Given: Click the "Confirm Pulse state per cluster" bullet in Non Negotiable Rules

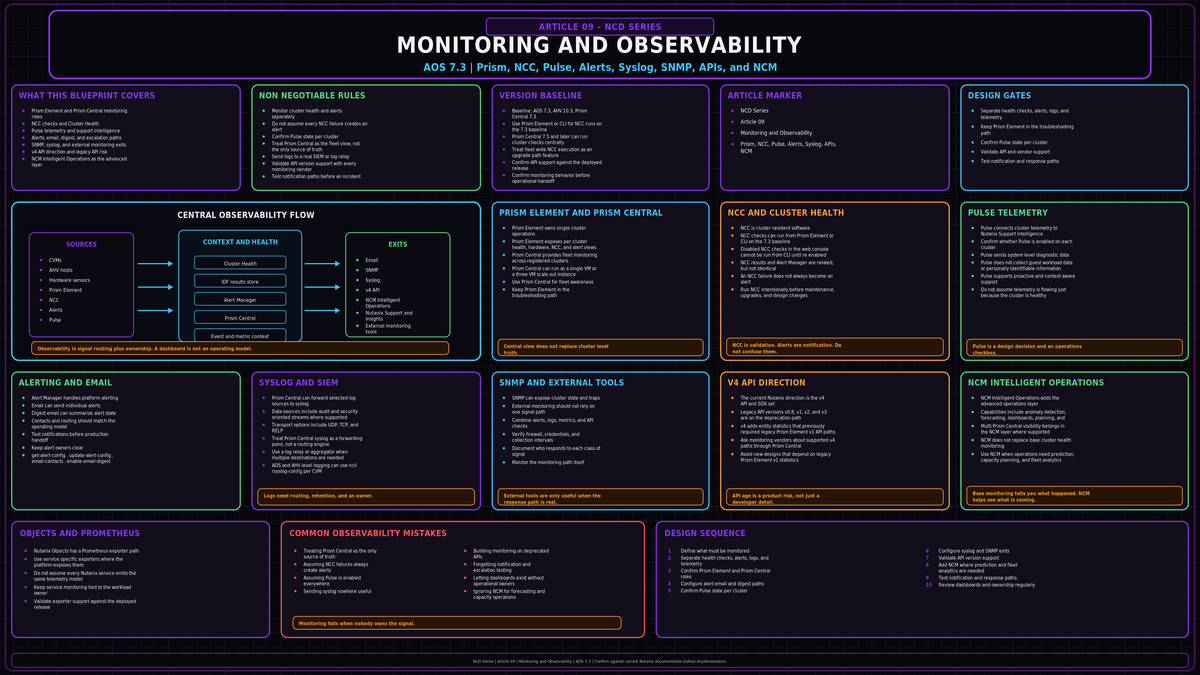Looking at the screenshot, I should click(305, 136).
